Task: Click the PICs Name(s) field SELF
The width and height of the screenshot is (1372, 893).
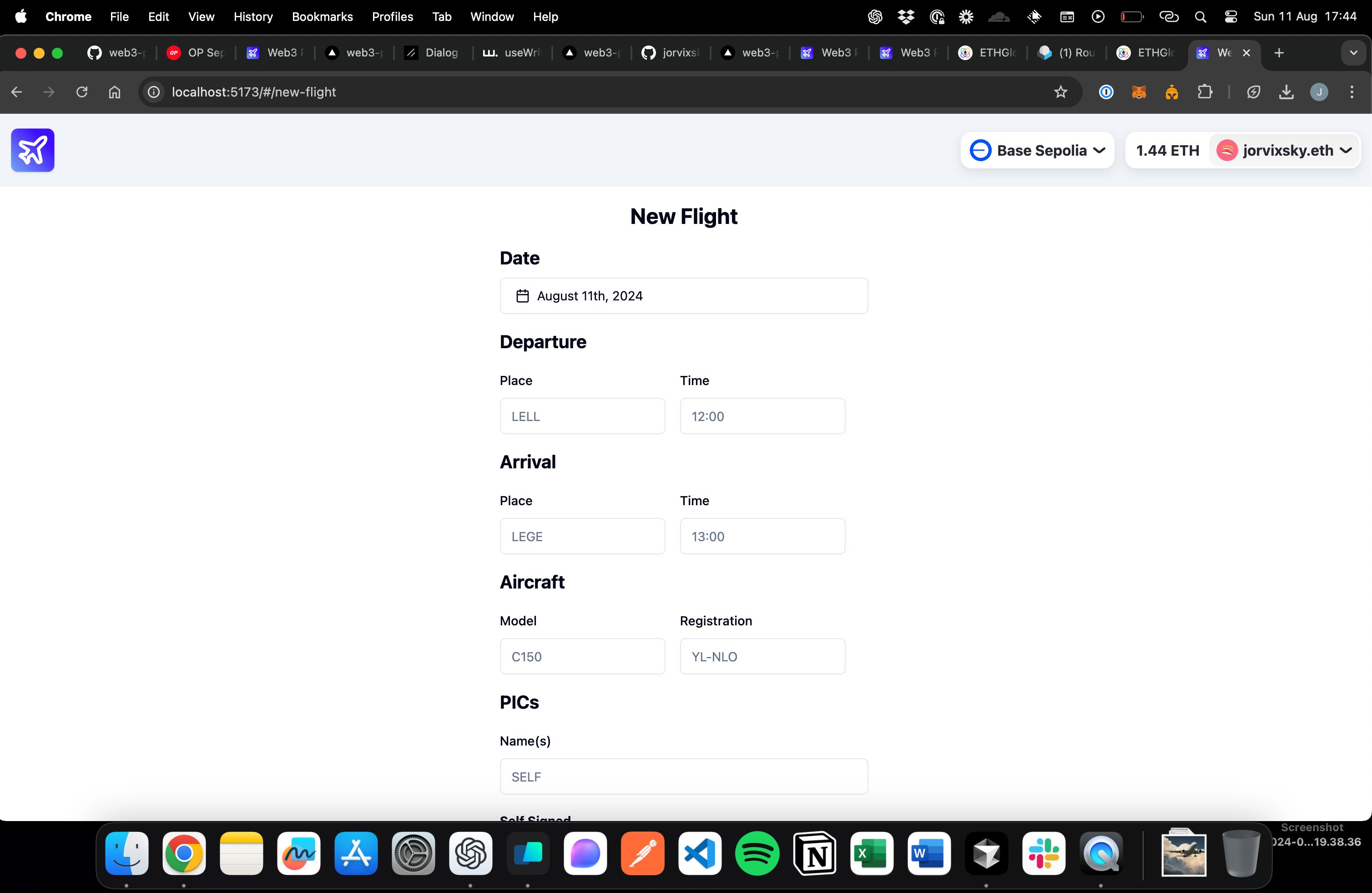Action: [x=684, y=776]
